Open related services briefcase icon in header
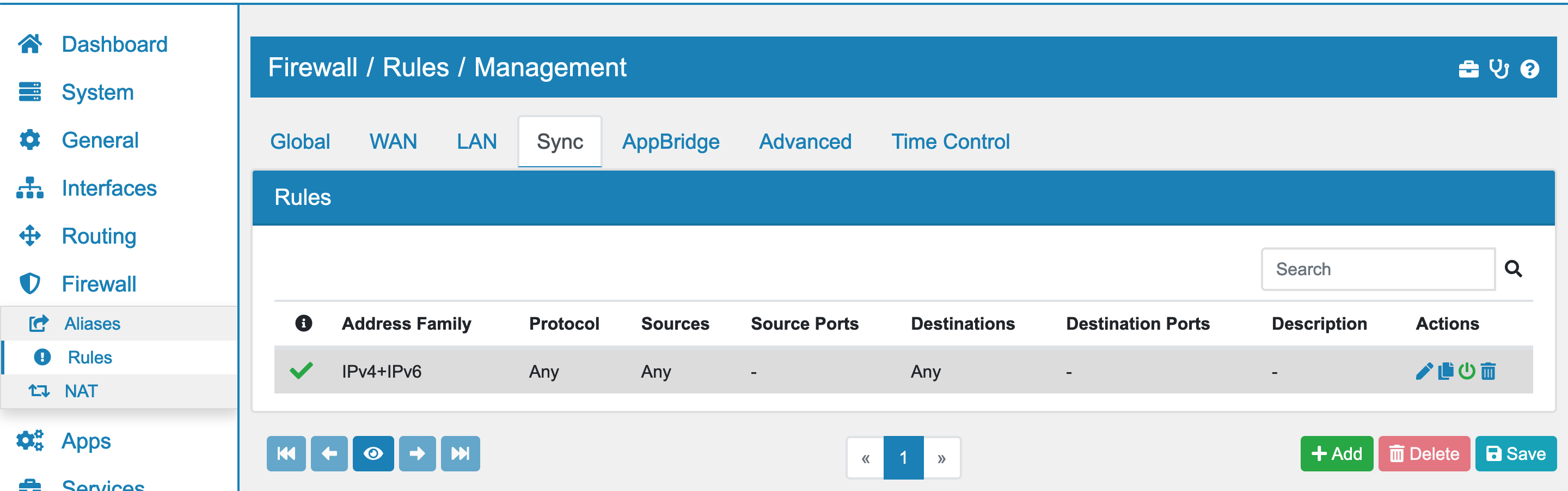This screenshot has height=491, width=1568. tap(1468, 69)
